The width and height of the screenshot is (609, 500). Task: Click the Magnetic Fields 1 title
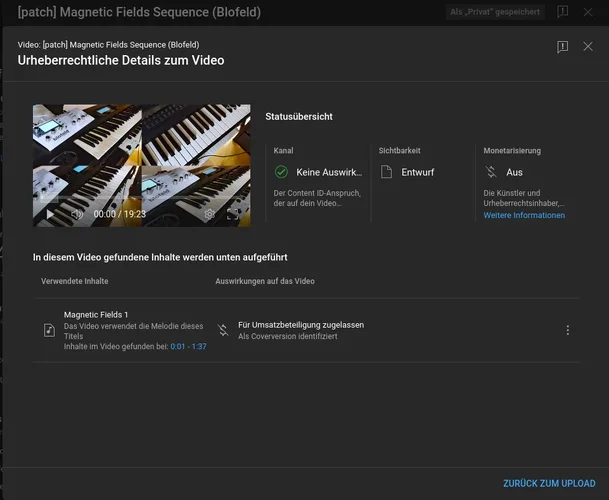point(96,314)
